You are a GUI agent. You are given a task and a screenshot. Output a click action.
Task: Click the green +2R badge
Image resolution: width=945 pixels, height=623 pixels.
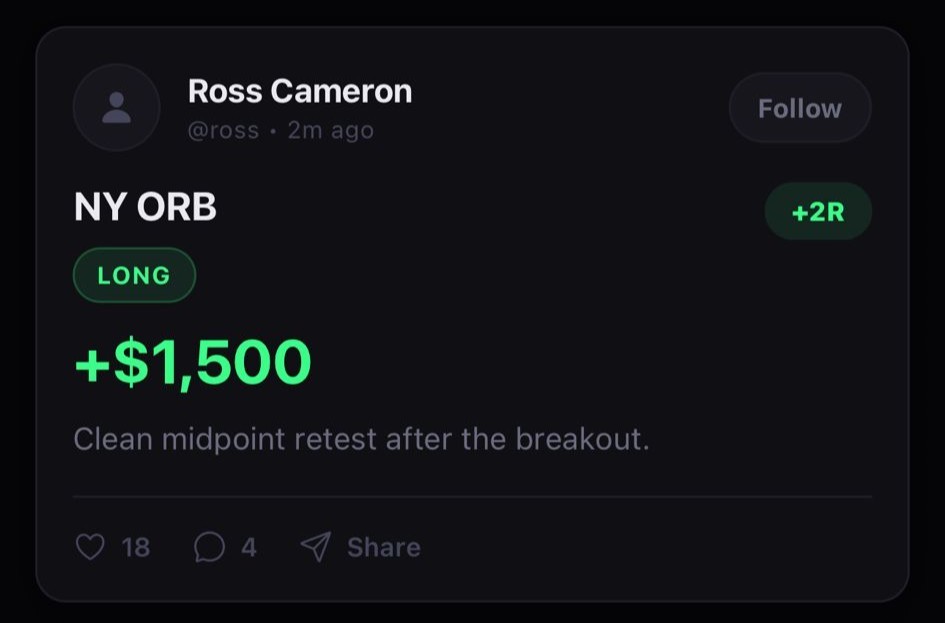(817, 212)
